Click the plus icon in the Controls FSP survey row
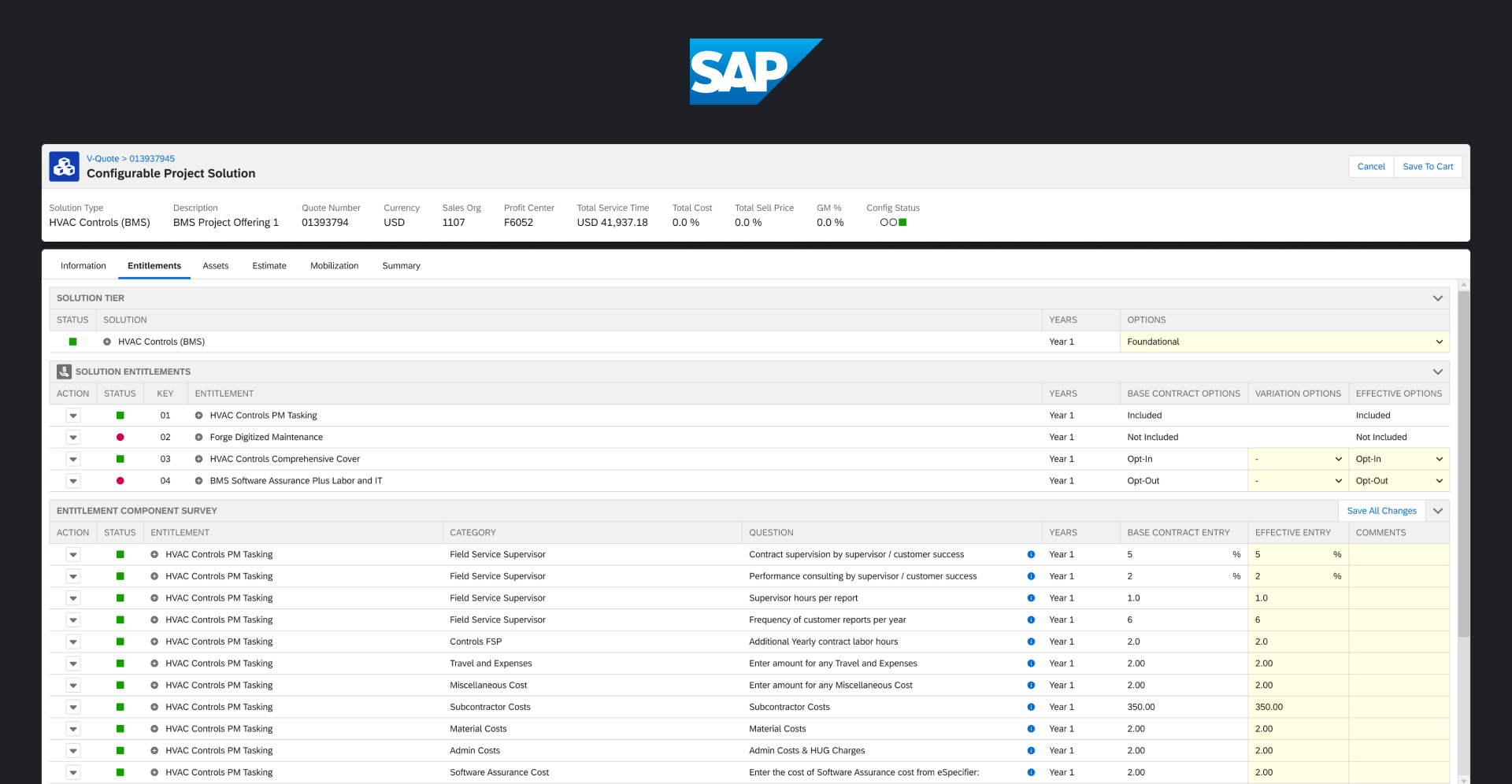Screen dimensions: 1512x784 (154, 642)
